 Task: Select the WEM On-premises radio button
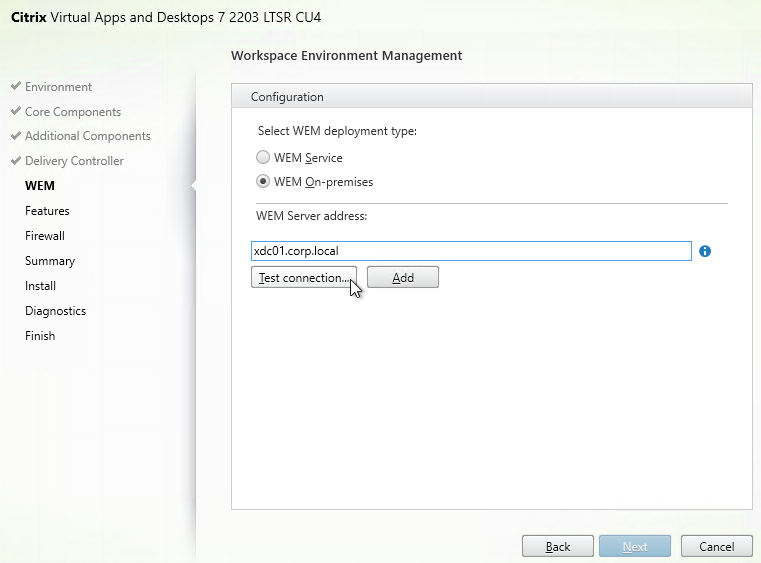click(263, 182)
